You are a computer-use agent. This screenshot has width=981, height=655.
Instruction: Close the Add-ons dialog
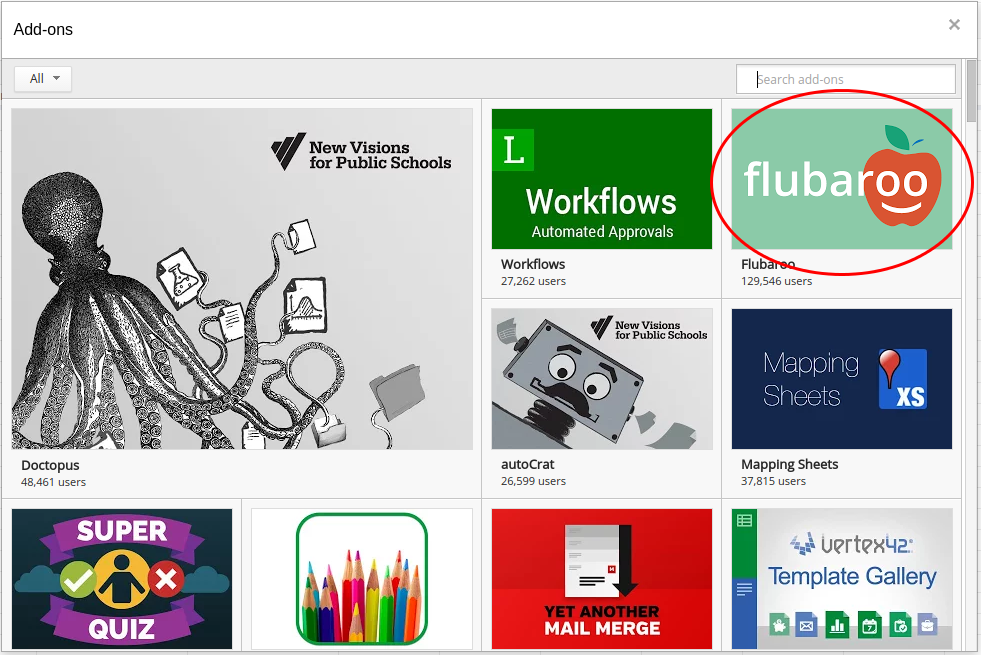pyautogui.click(x=954, y=24)
